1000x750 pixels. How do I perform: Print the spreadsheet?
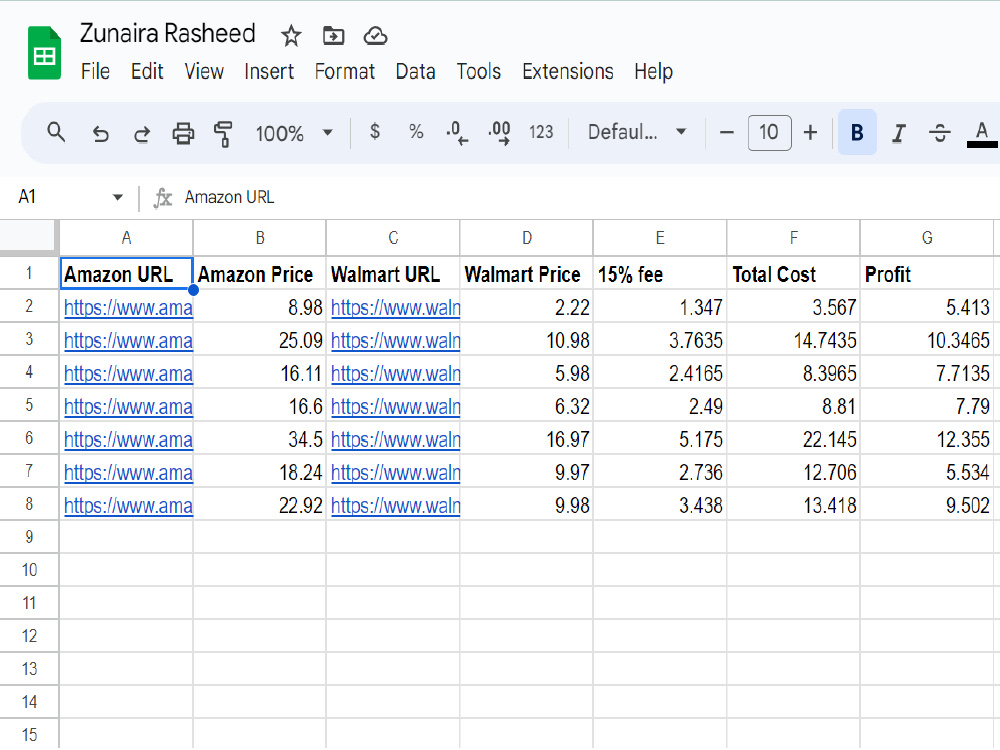click(x=183, y=133)
